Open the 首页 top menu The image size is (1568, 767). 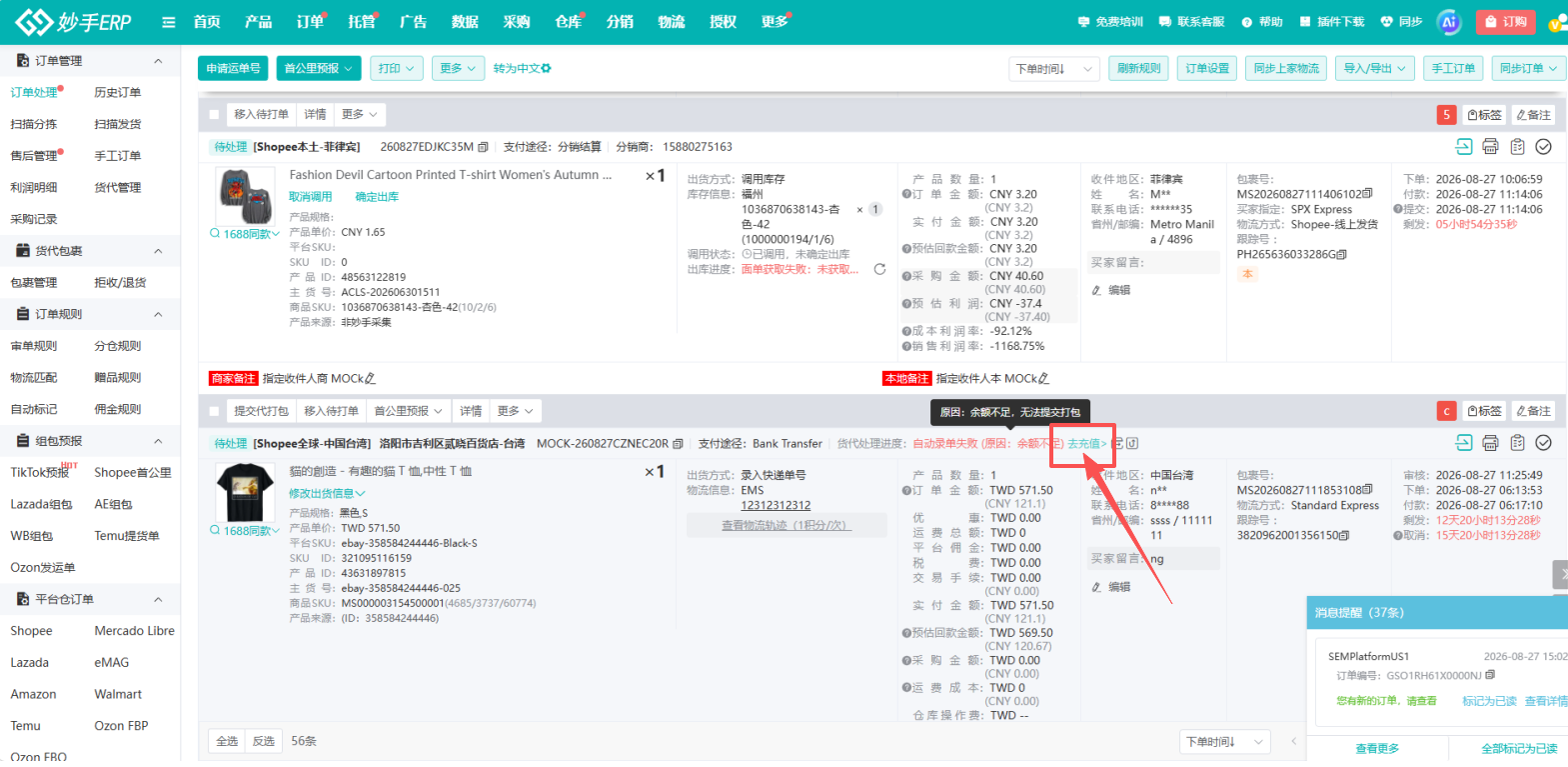(x=207, y=22)
